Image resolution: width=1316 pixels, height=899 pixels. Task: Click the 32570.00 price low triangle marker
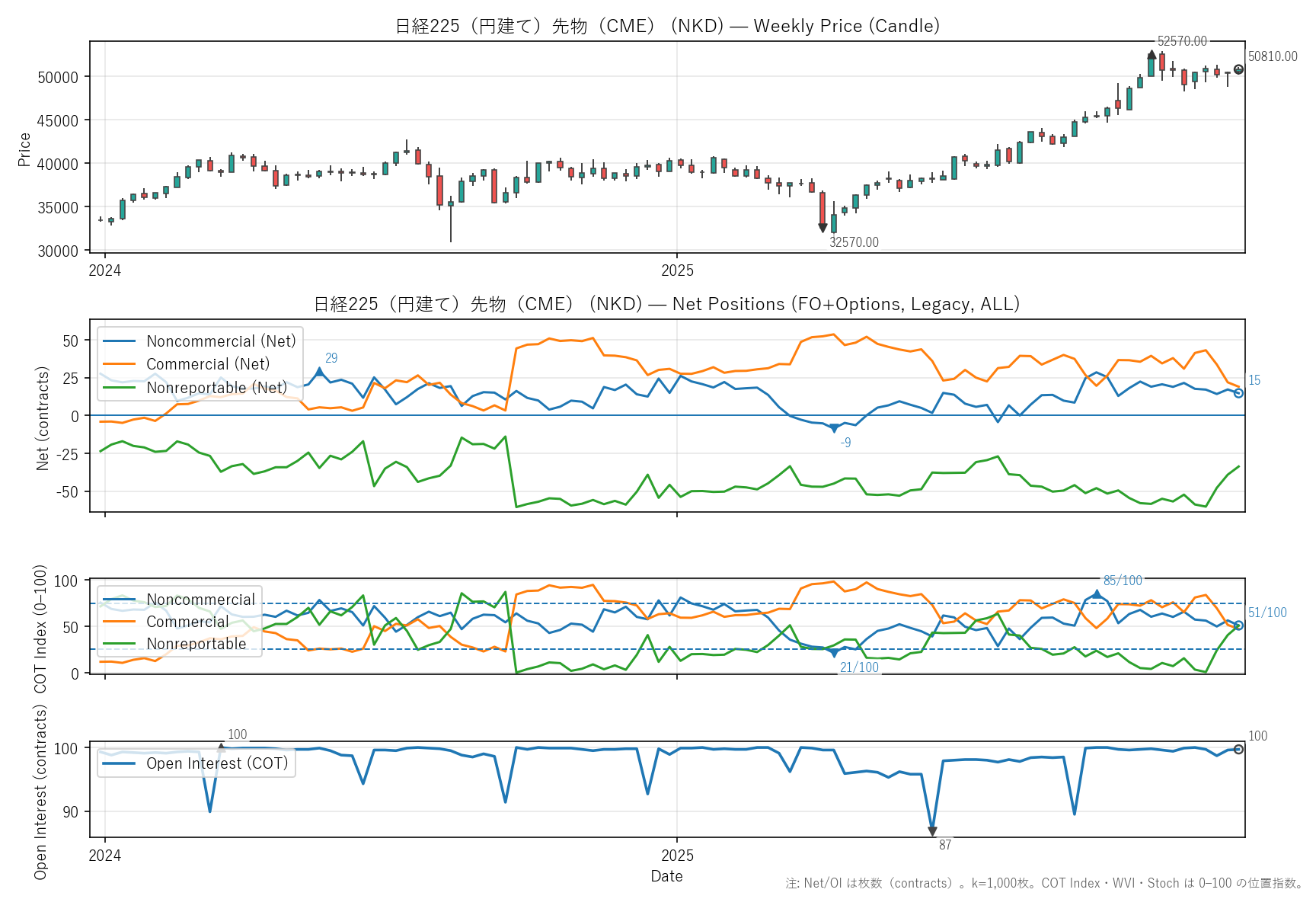pyautogui.click(x=822, y=228)
